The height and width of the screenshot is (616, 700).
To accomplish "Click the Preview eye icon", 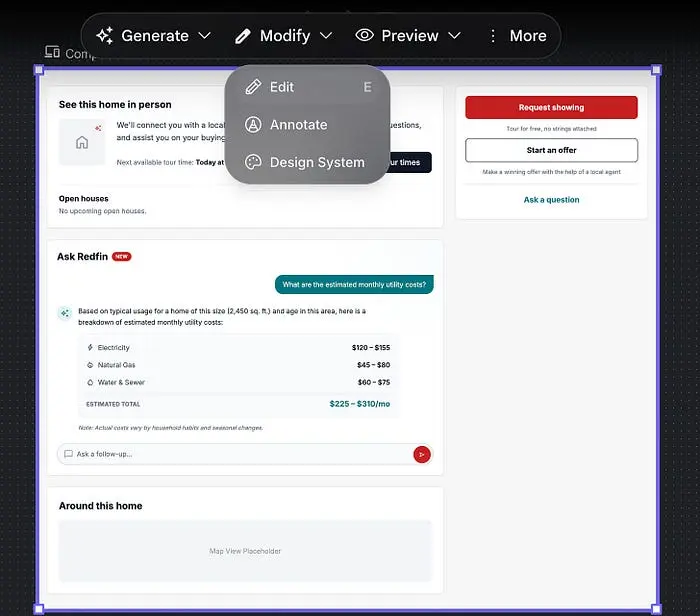I will (x=365, y=35).
